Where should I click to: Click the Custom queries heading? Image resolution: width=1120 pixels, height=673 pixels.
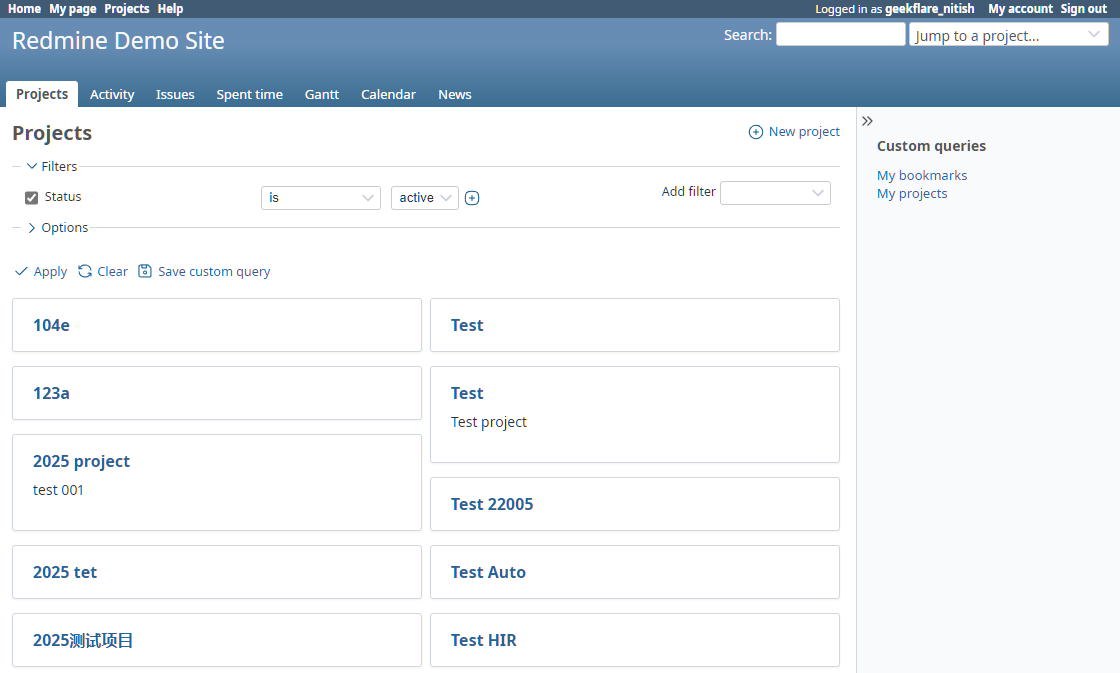931,146
